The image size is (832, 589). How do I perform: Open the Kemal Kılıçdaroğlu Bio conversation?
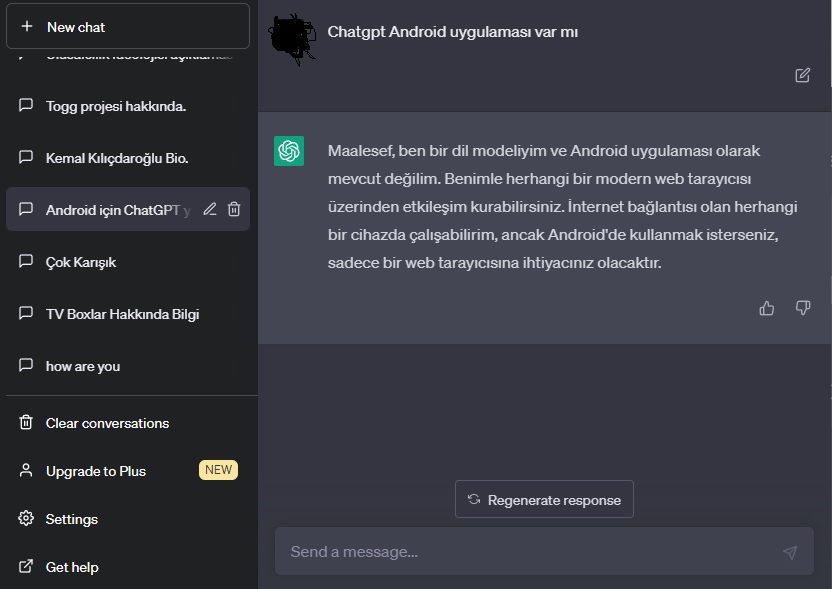pyautogui.click(x=128, y=158)
